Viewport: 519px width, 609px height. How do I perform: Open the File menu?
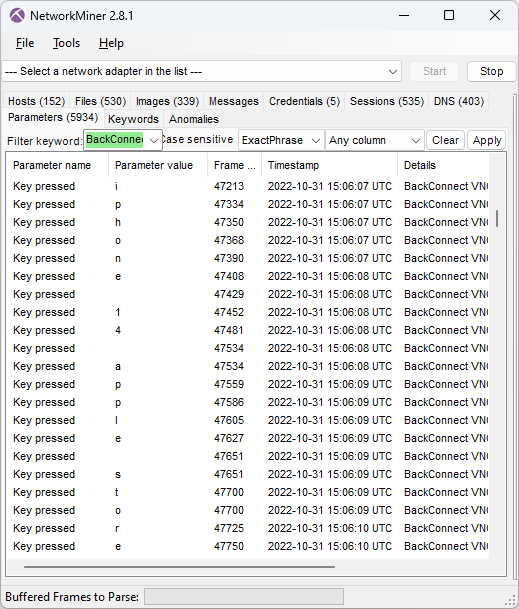[x=25, y=43]
